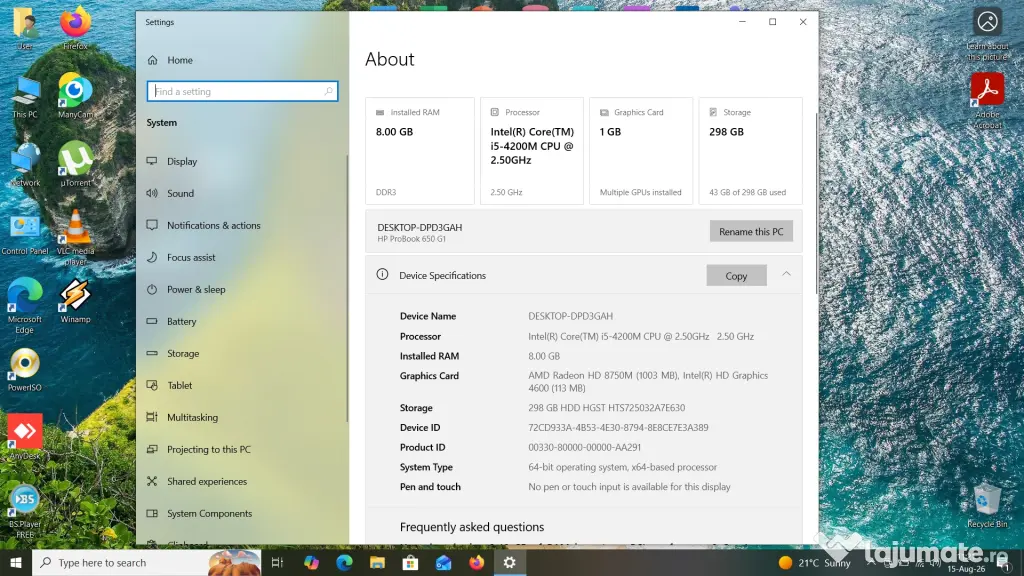Launch uTorrent from the desktop
The width and height of the screenshot is (1024, 576).
(75, 165)
